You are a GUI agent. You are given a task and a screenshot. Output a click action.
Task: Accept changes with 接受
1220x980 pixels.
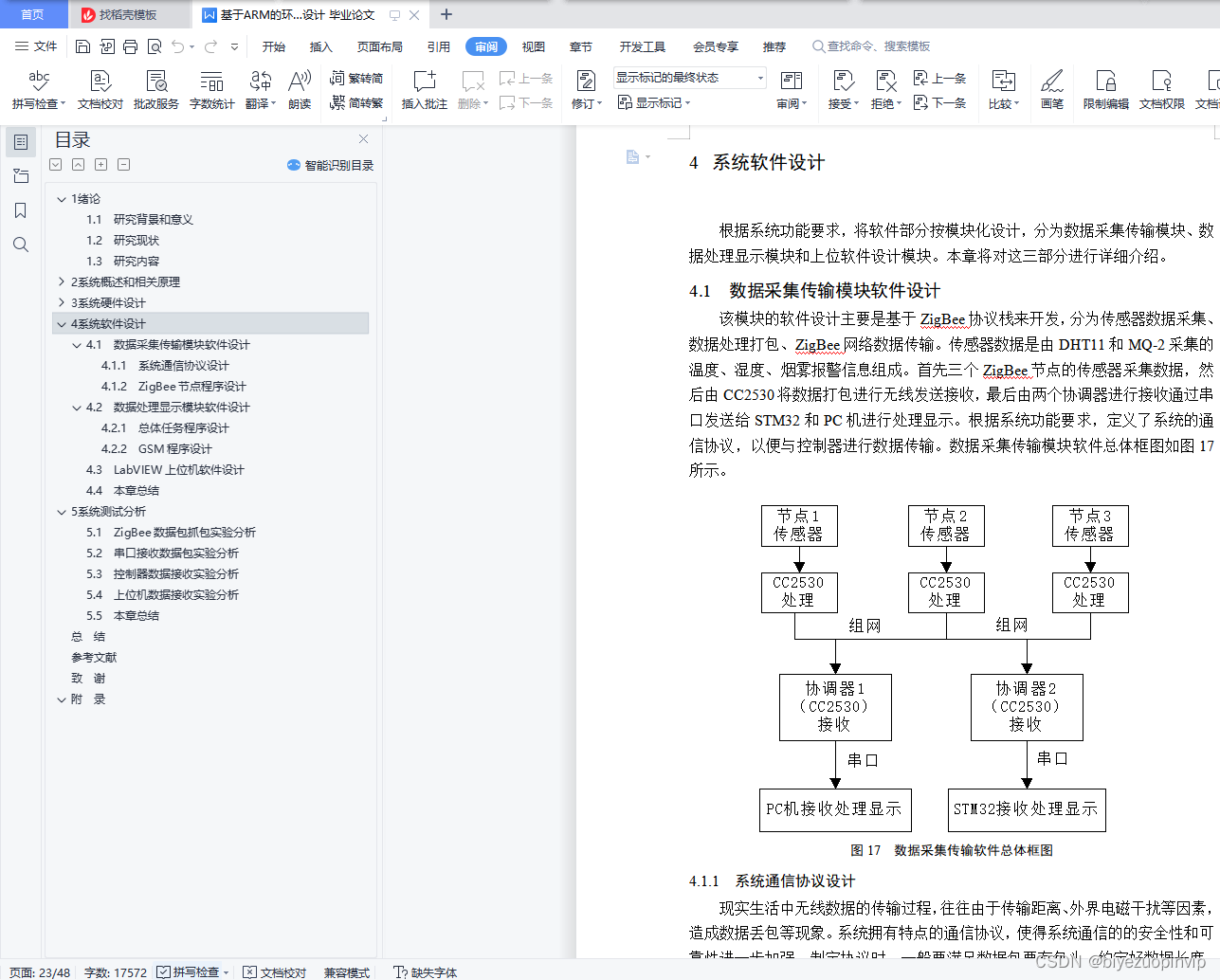[x=843, y=90]
